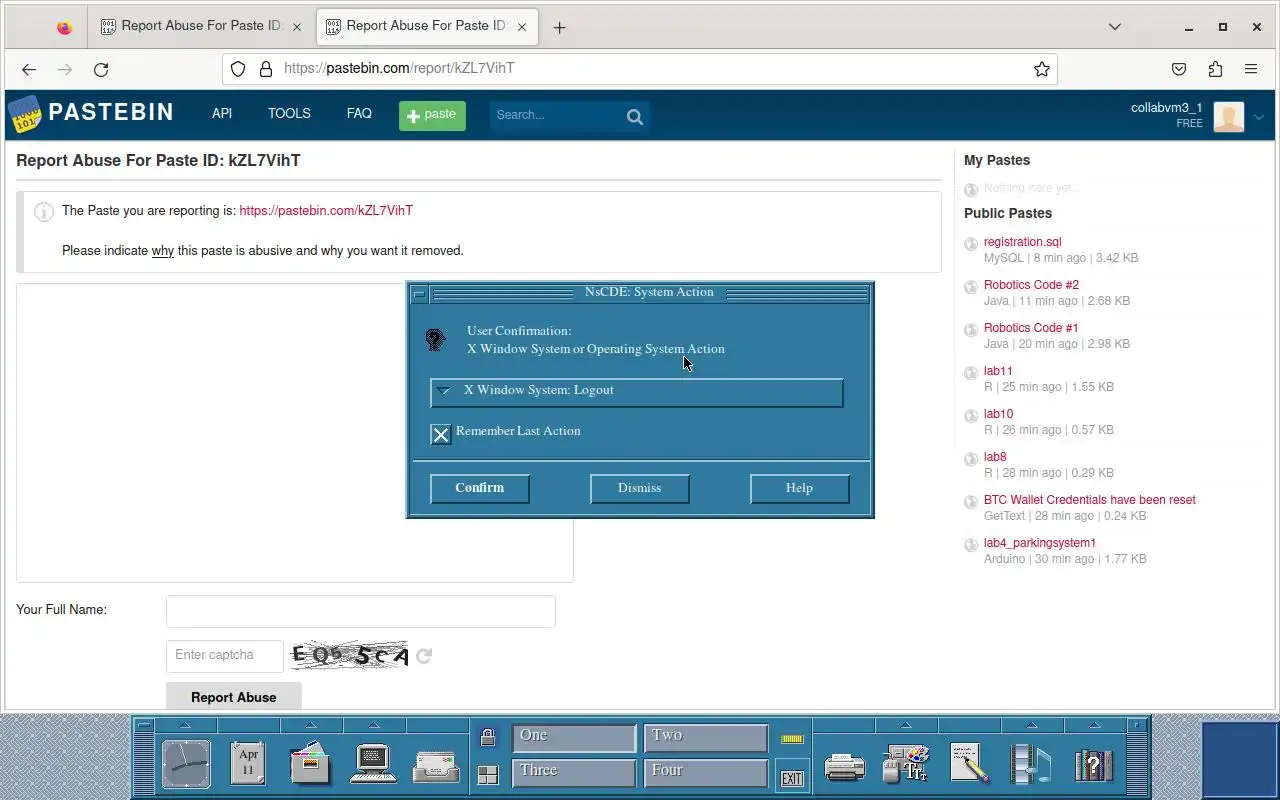Click the yellow activity indicator in the panel

tap(792, 739)
